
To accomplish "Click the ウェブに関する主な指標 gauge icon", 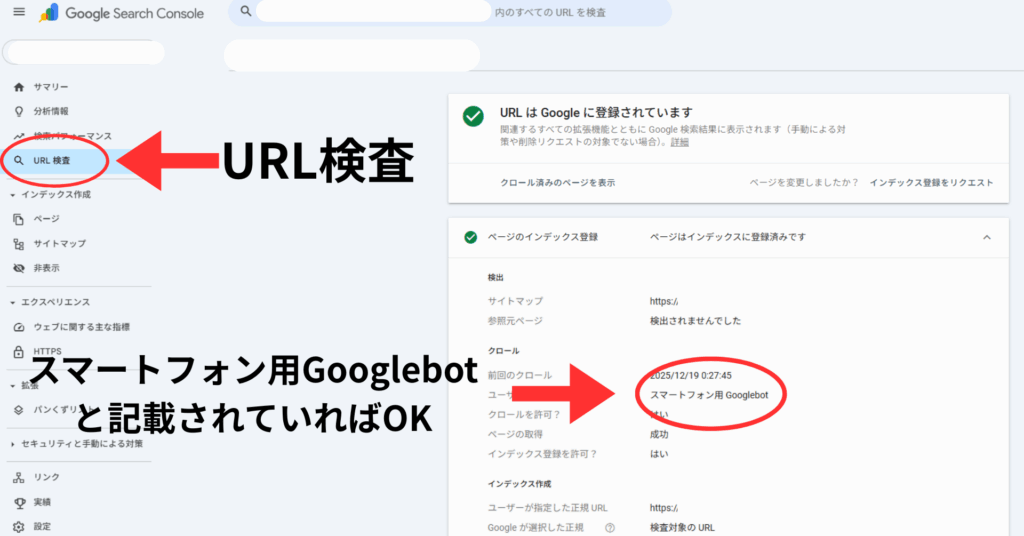I will click(19, 327).
